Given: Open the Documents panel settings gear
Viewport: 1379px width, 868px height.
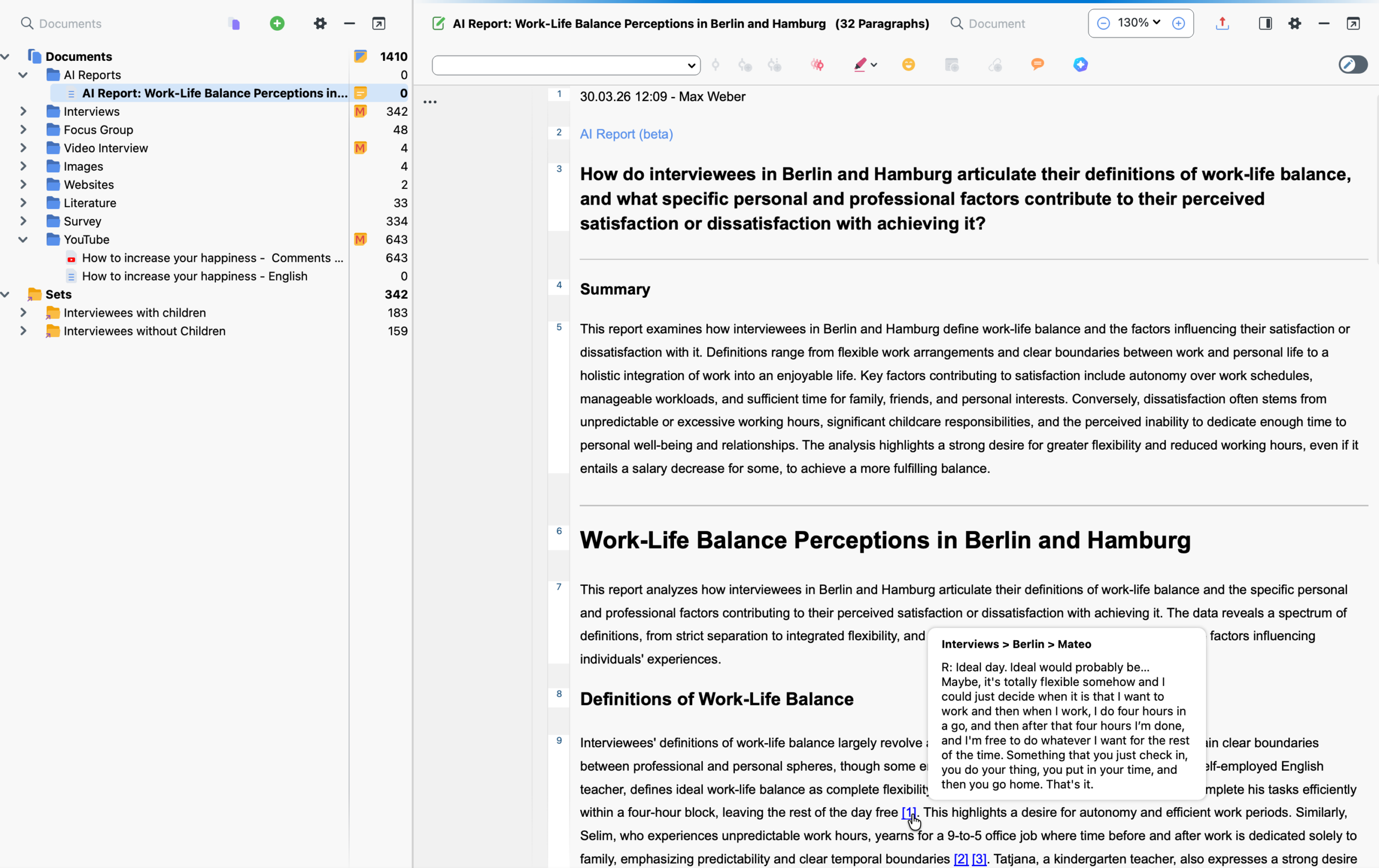Looking at the screenshot, I should [x=319, y=24].
